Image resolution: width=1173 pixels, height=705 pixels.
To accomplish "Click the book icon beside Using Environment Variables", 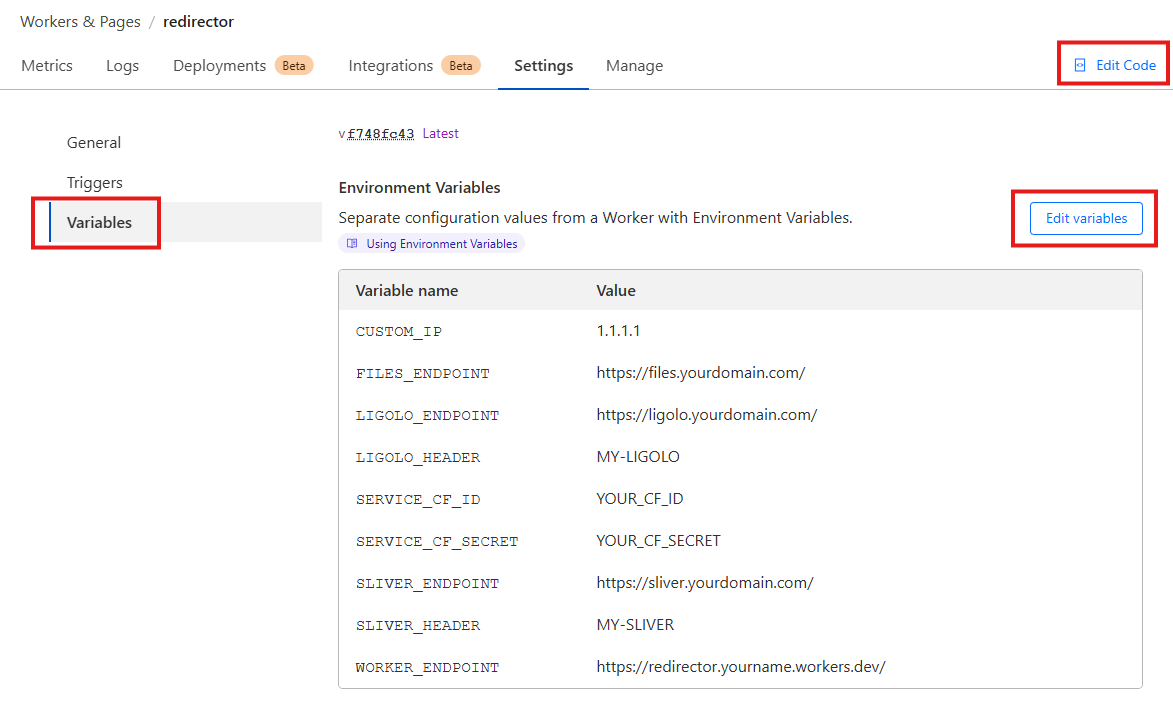I will (352, 244).
